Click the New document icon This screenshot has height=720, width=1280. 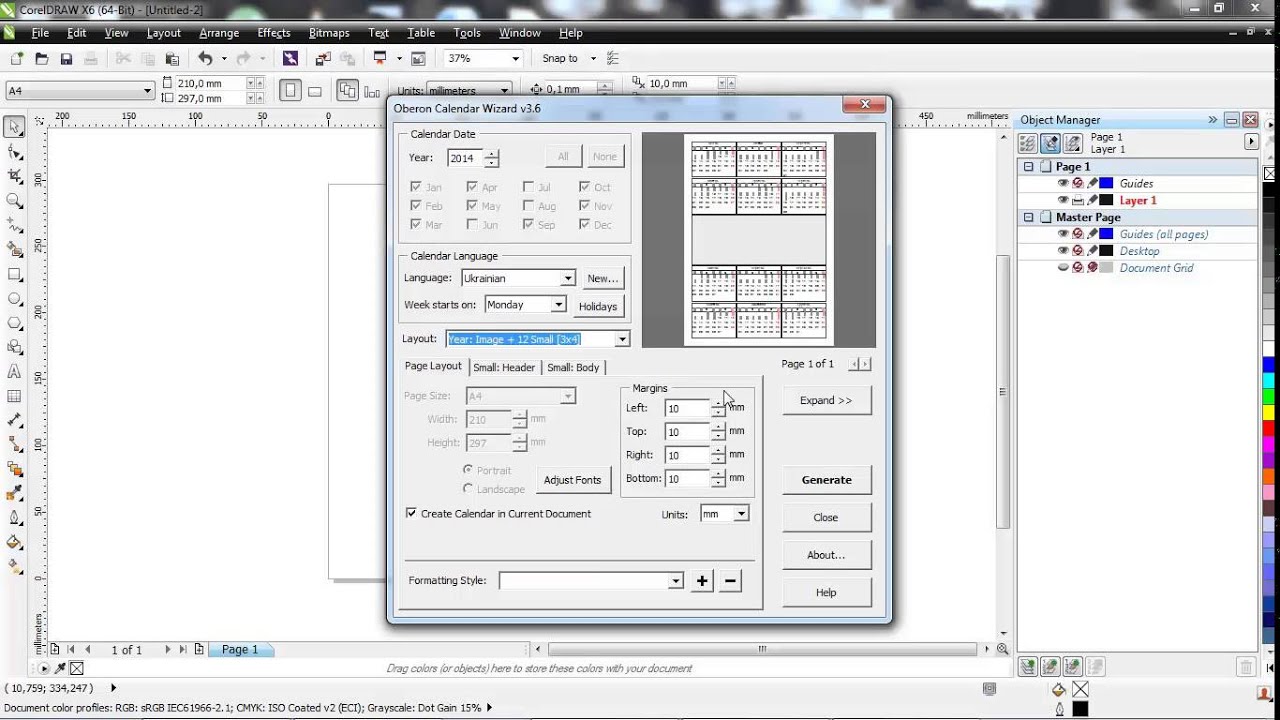pos(16,59)
